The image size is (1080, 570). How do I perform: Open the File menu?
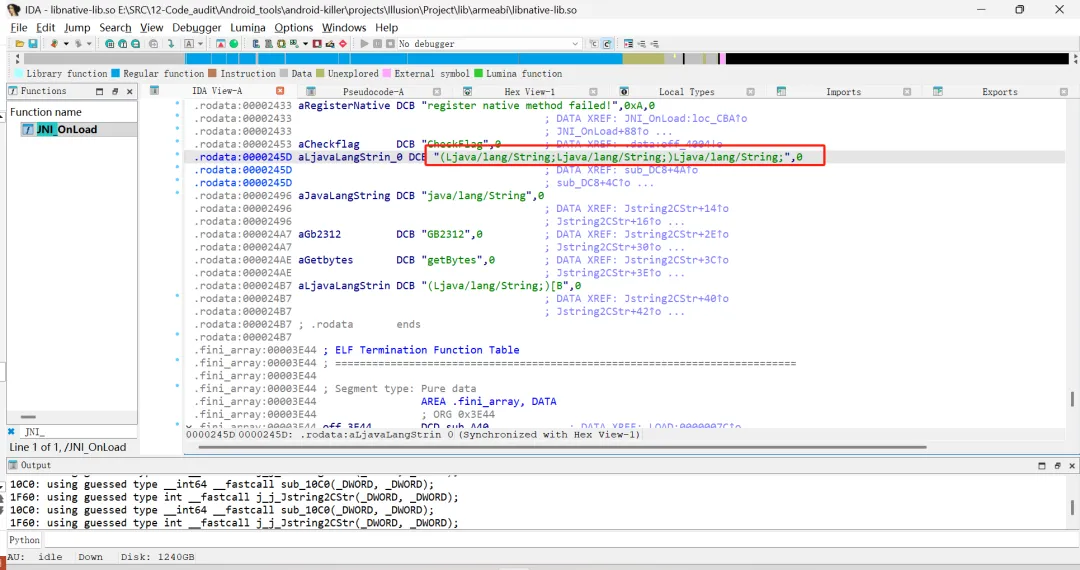[x=19, y=28]
